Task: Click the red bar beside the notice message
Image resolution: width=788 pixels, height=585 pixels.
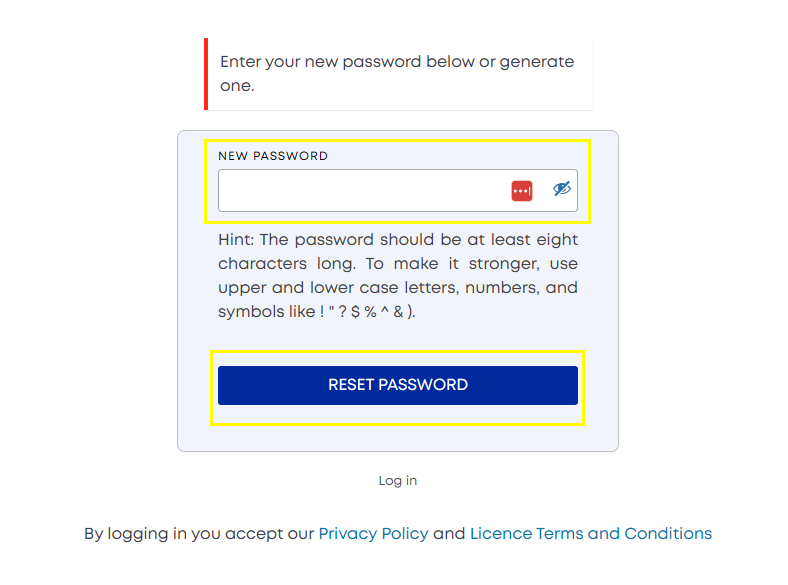Action: pos(206,74)
